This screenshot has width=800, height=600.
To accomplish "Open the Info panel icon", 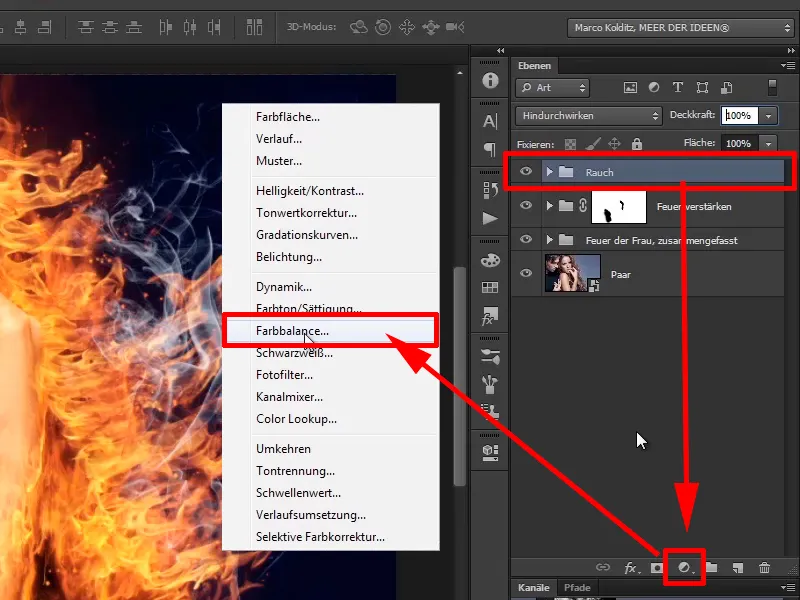I will (490, 80).
